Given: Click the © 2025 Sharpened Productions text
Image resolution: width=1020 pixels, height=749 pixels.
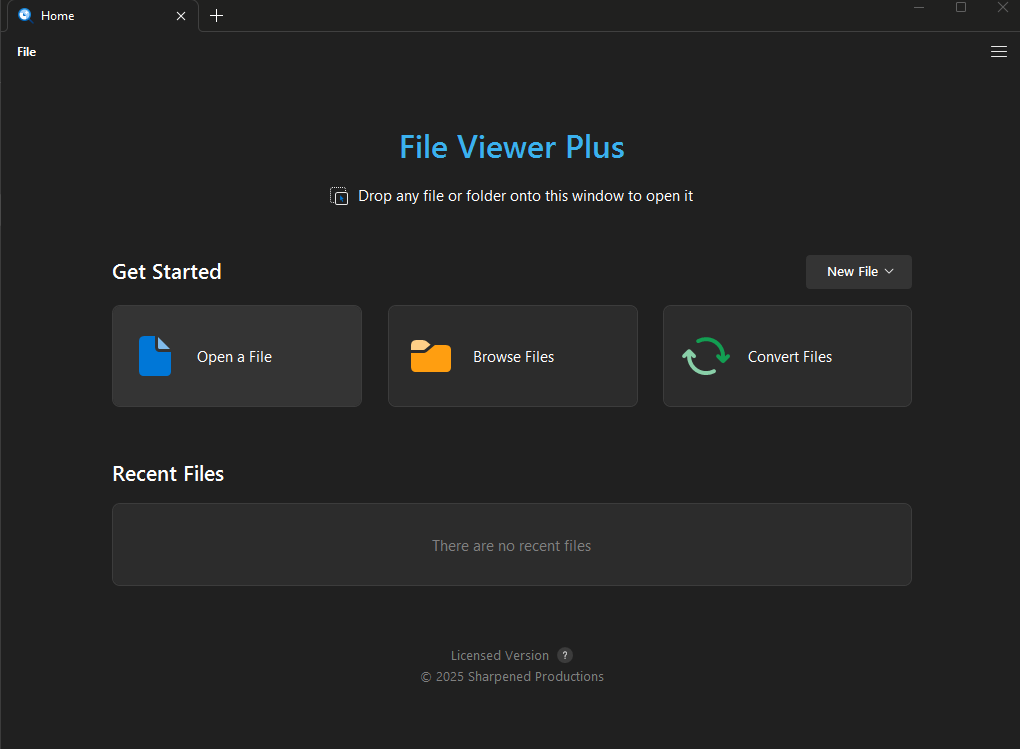Looking at the screenshot, I should tap(511, 677).
